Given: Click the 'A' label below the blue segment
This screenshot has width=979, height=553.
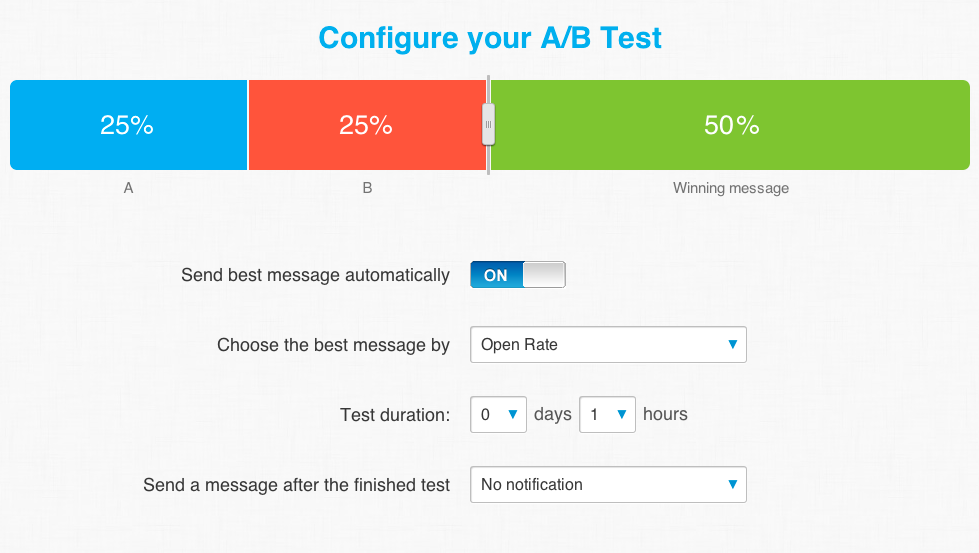Looking at the screenshot, I should (x=128, y=188).
